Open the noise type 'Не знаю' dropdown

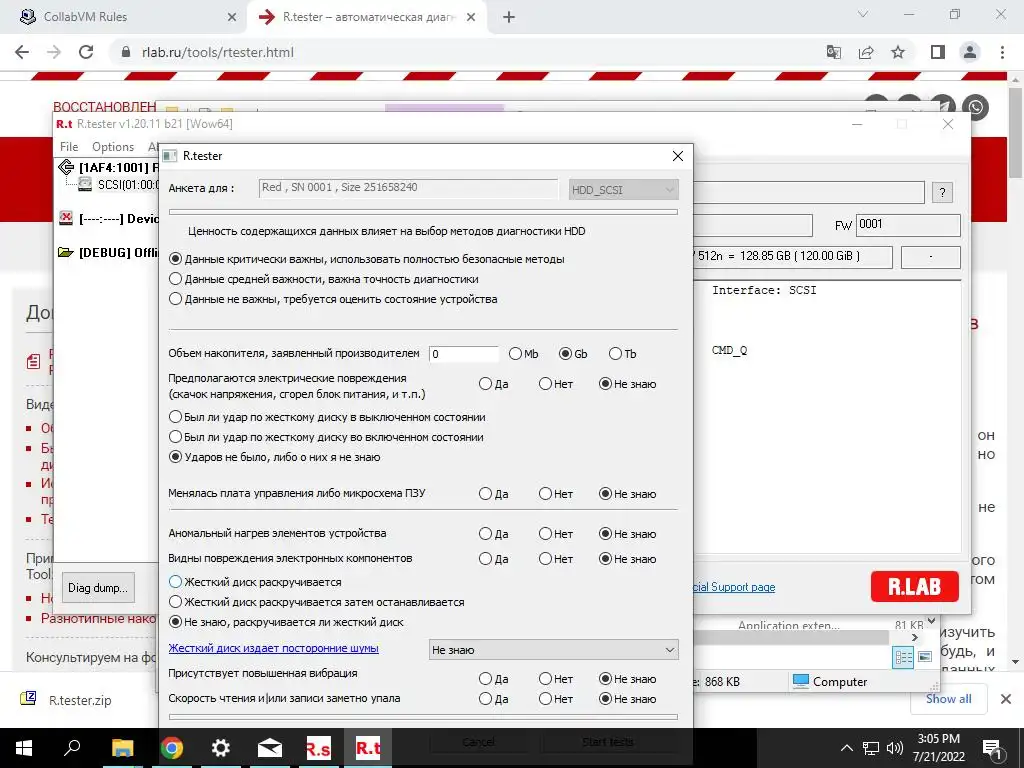point(554,650)
